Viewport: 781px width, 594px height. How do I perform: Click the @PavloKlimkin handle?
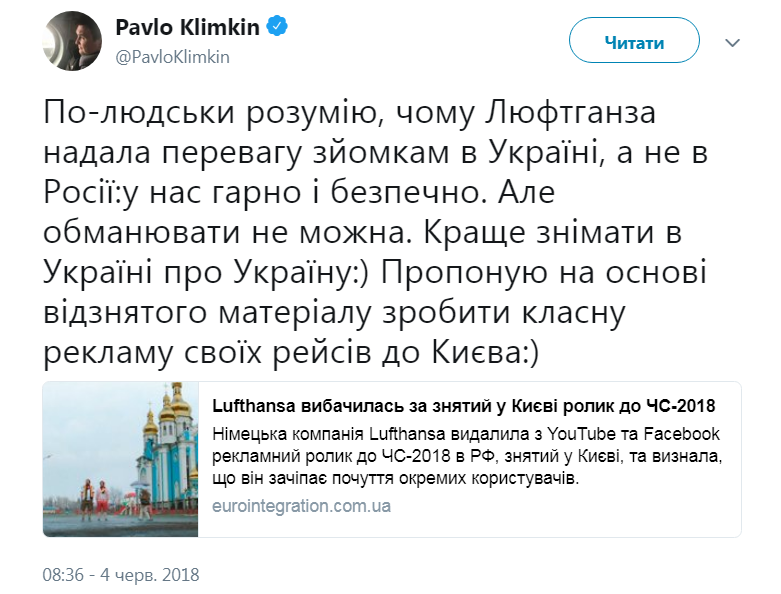[173, 57]
